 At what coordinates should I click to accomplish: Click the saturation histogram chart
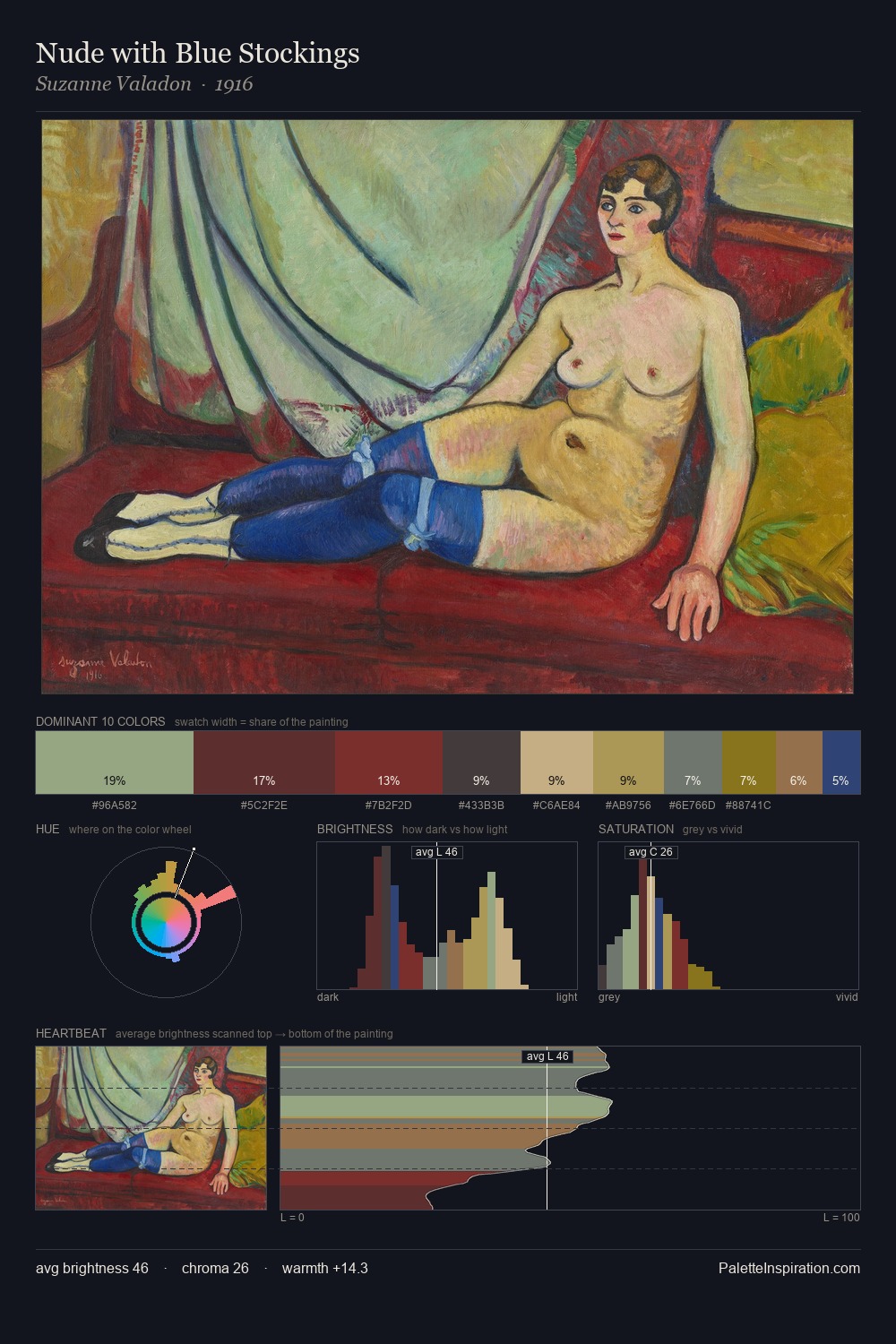[x=728, y=916]
